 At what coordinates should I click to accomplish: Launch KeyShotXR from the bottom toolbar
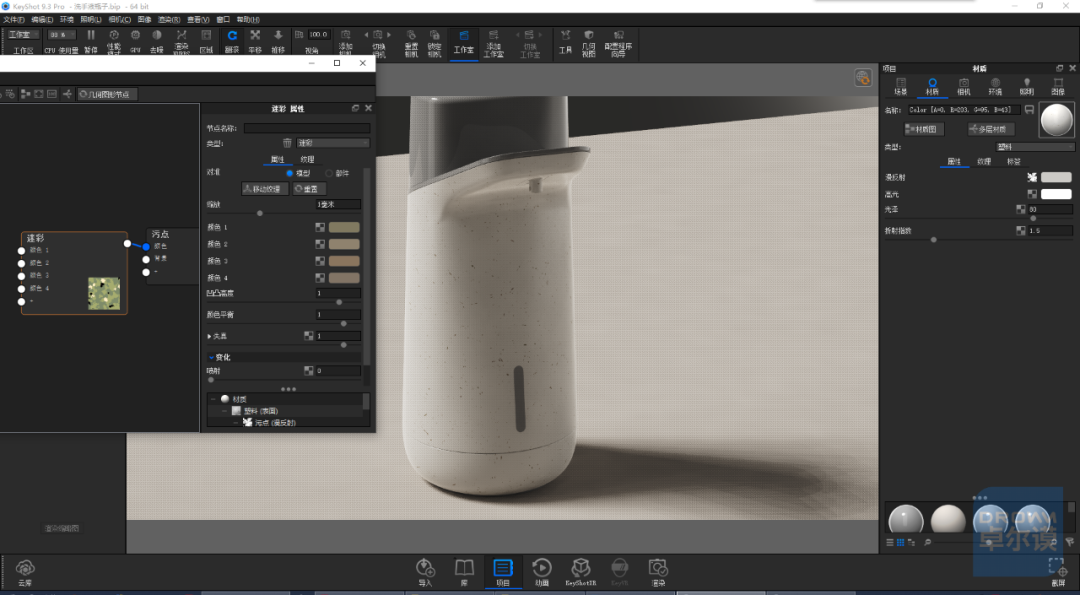581,572
